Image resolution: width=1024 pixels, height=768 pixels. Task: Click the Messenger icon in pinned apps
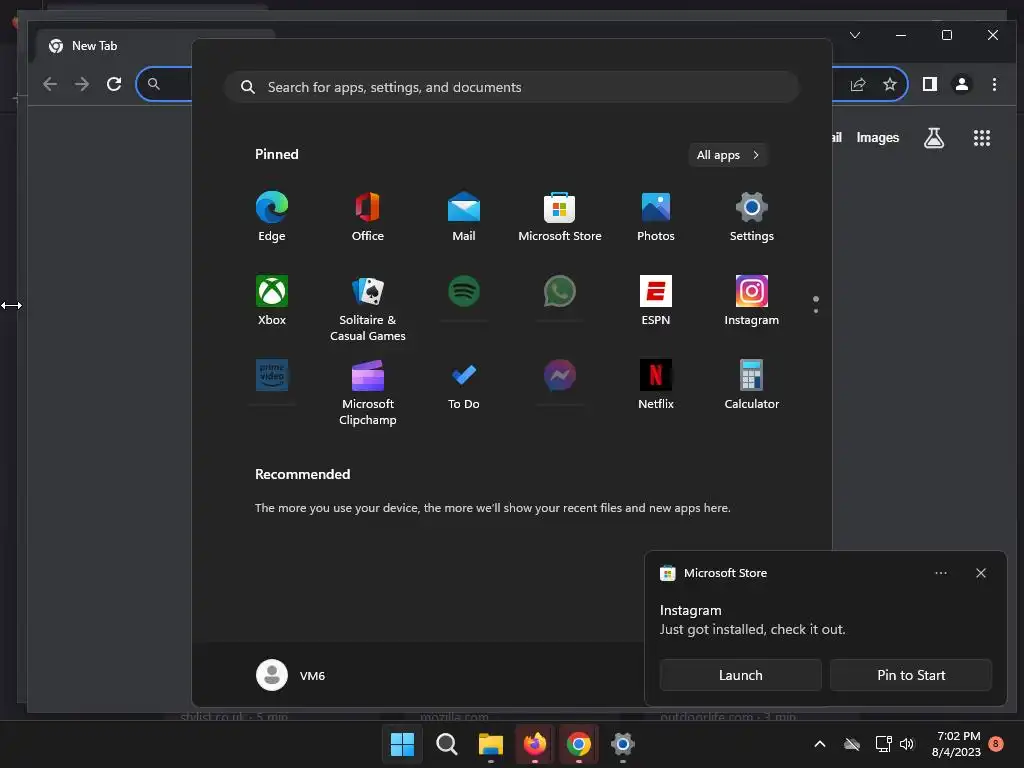(560, 375)
